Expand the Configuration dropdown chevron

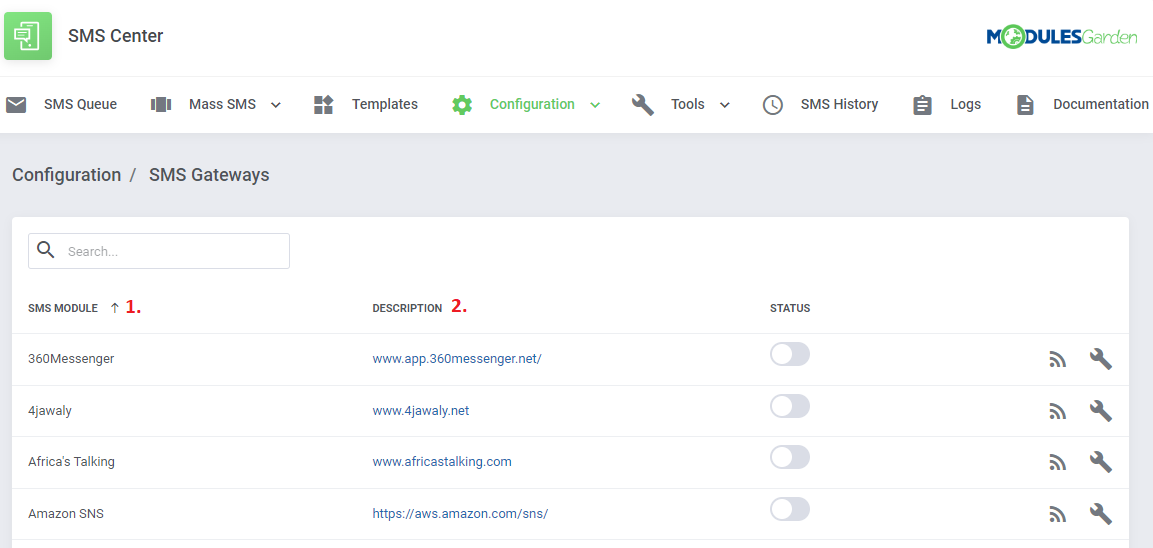[596, 105]
